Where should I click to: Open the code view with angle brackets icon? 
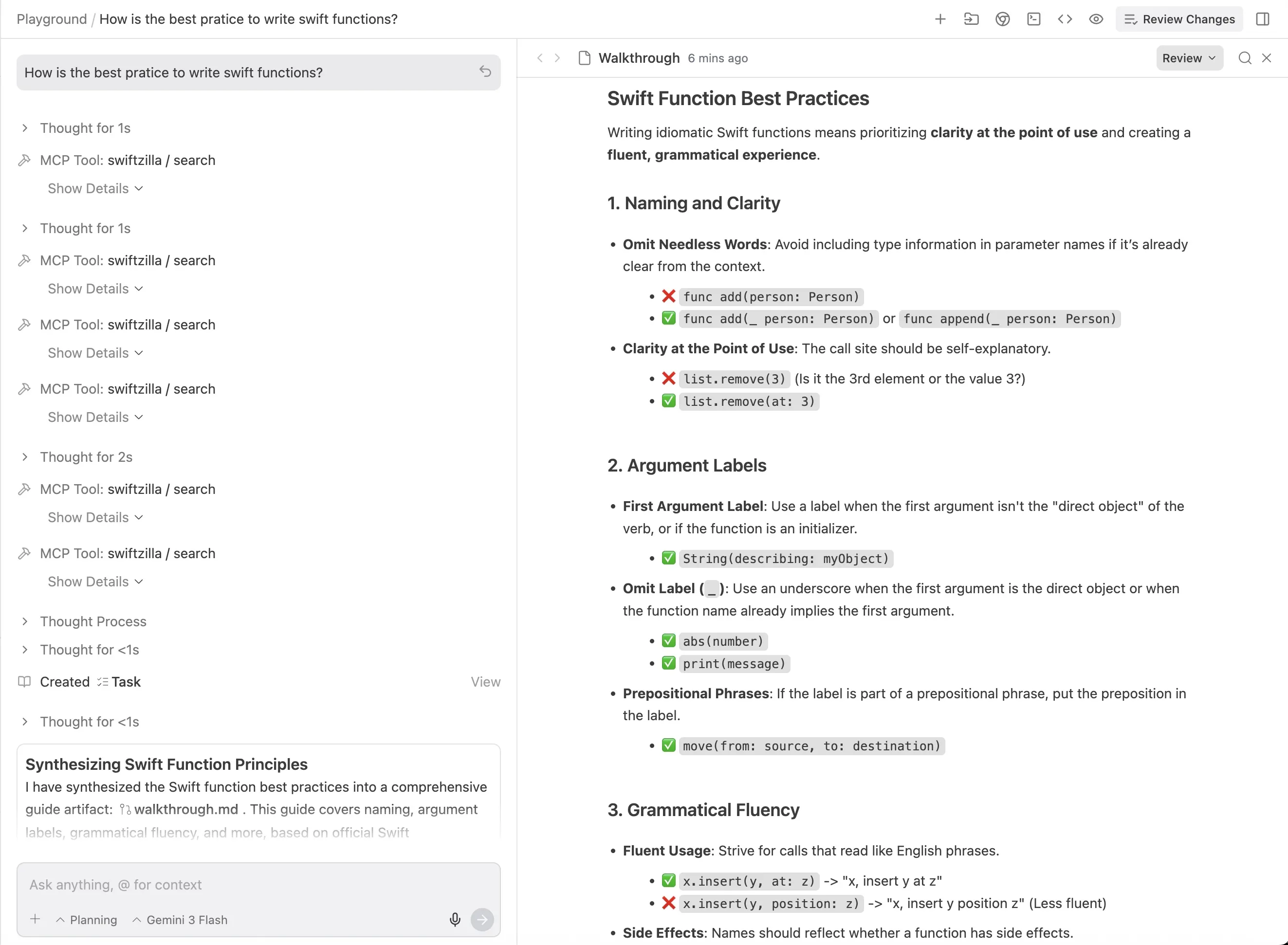[x=1065, y=19]
